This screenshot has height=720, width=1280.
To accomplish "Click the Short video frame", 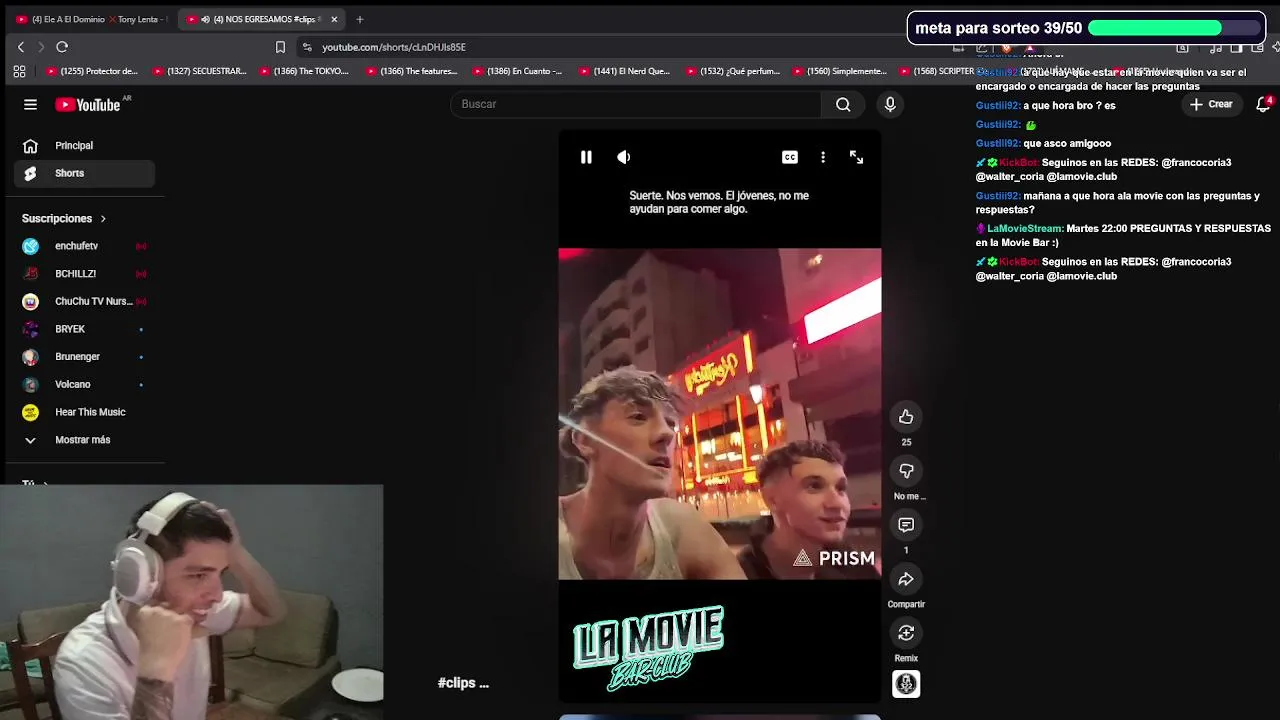I will [x=720, y=414].
